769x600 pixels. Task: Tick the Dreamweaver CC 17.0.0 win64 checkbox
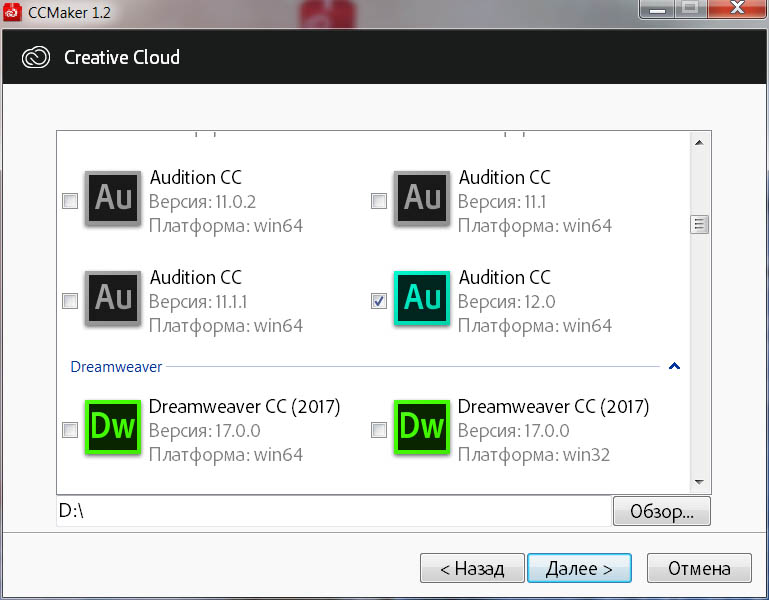coord(70,430)
